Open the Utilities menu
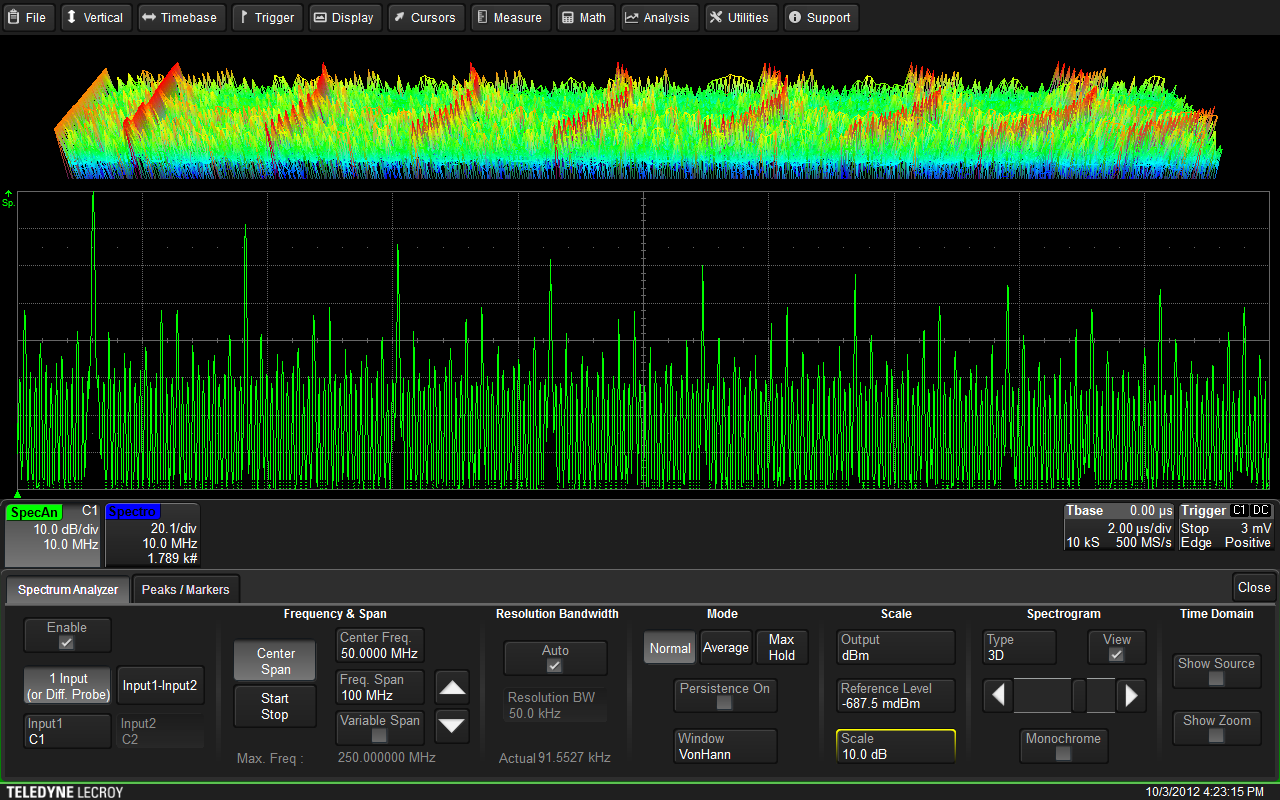 (x=738, y=17)
